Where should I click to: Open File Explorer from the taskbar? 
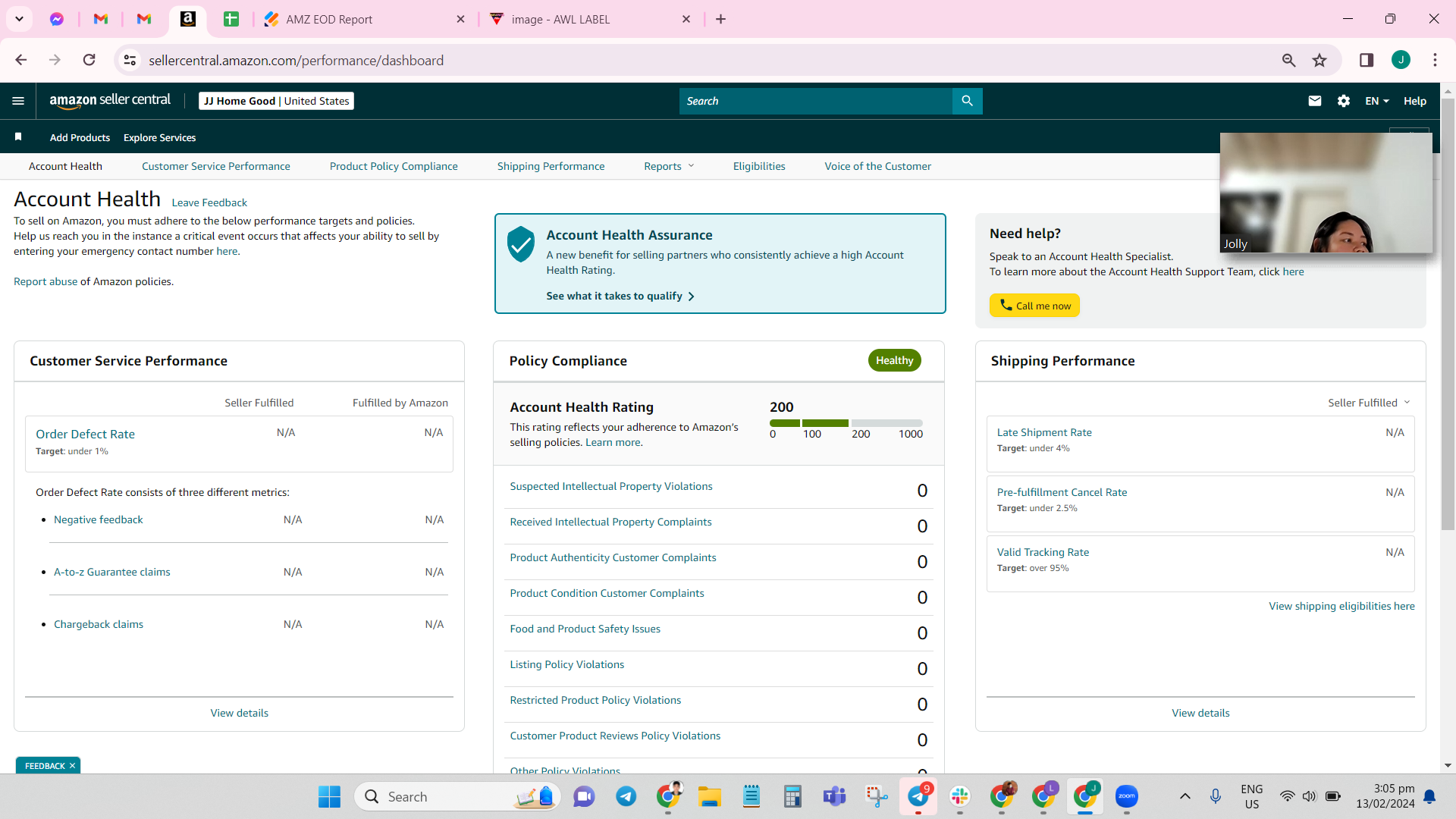coord(709,796)
